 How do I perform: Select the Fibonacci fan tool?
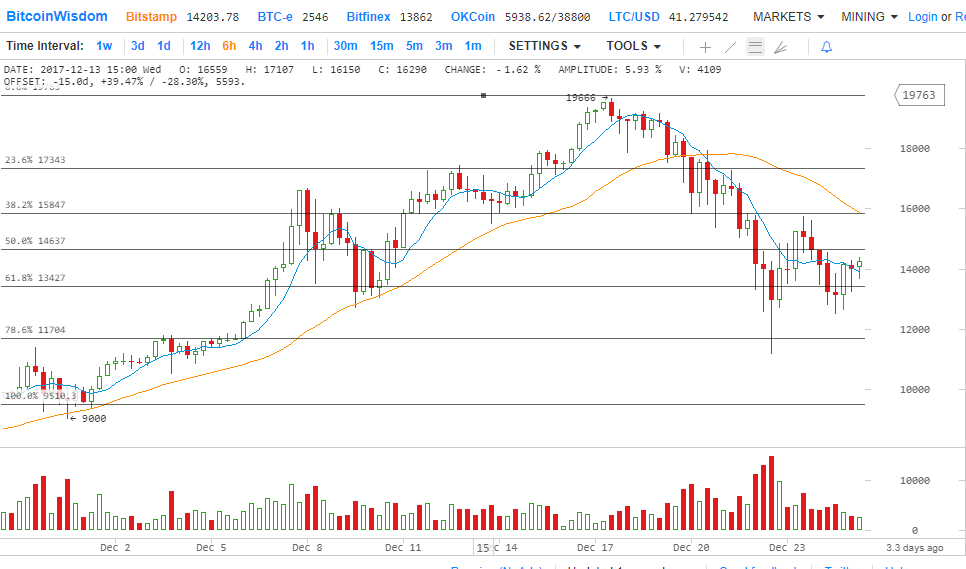[781, 47]
